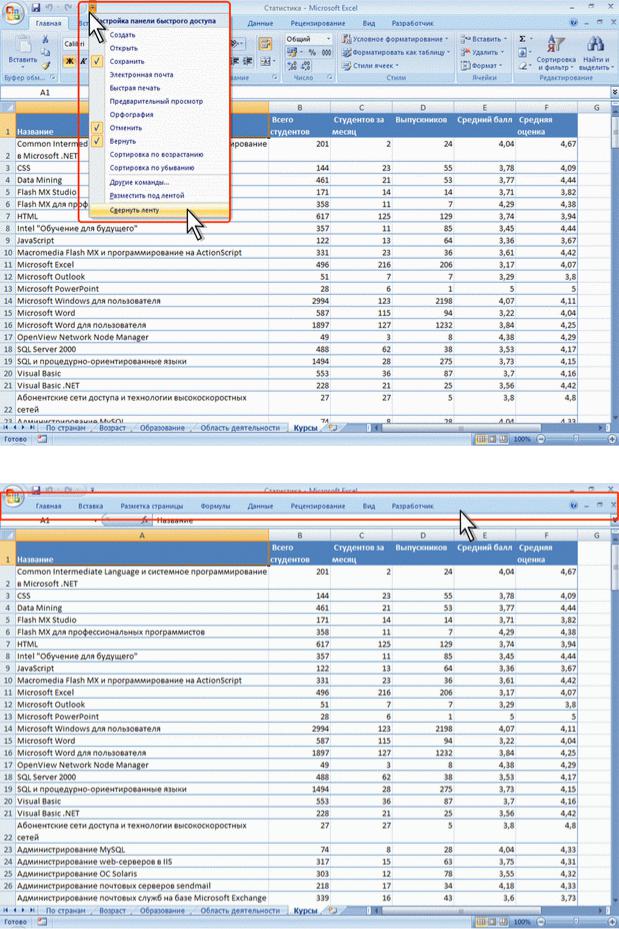Click the 000 comma style icon
The height and width of the screenshot is (929, 619).
coord(326,52)
